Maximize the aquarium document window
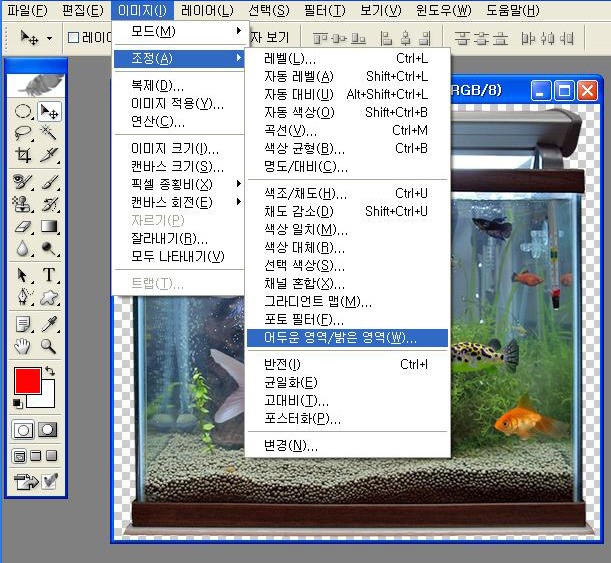Screen dimensions: 611x563 564,91
